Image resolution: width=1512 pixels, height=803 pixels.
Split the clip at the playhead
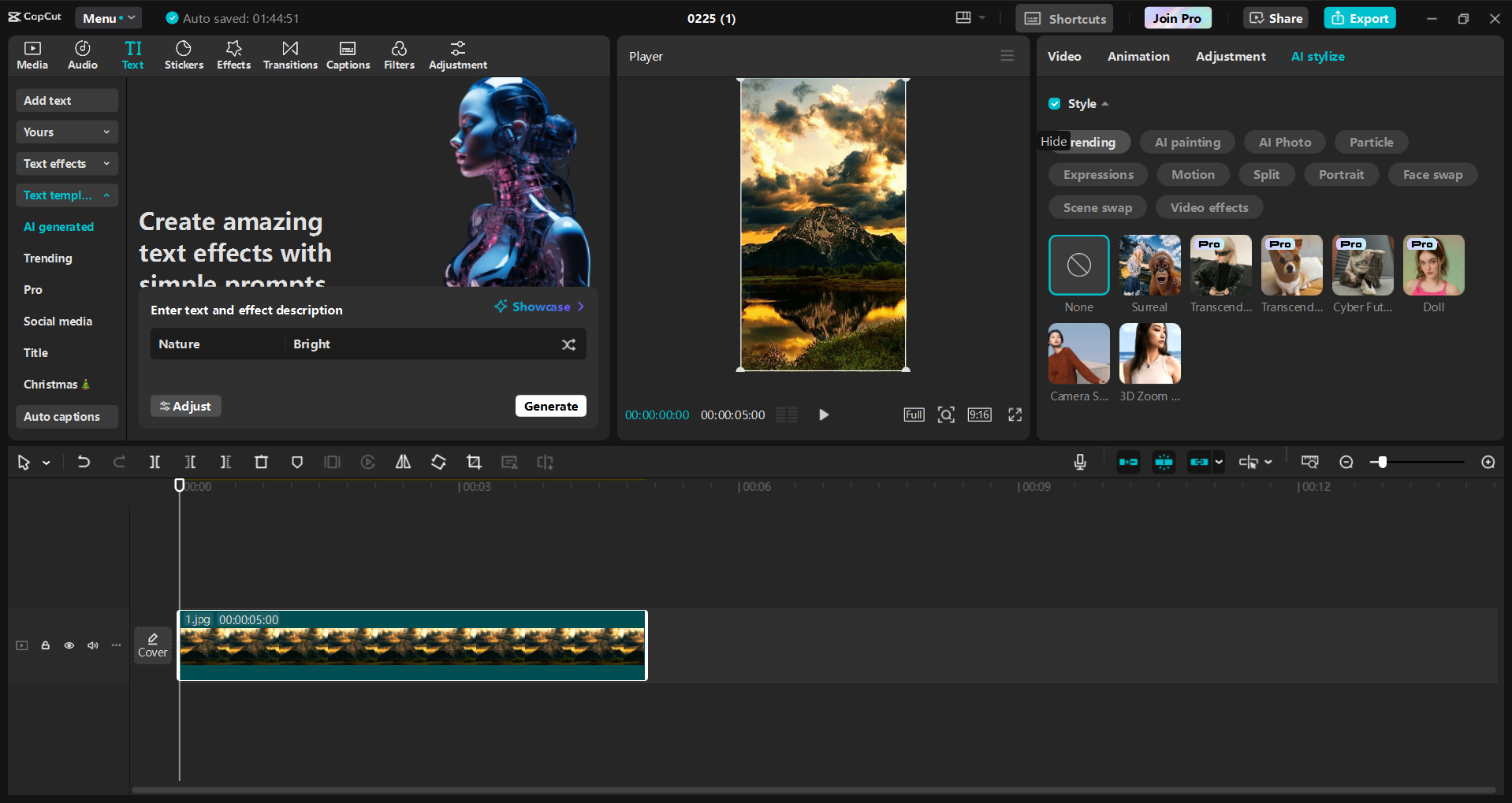point(155,462)
